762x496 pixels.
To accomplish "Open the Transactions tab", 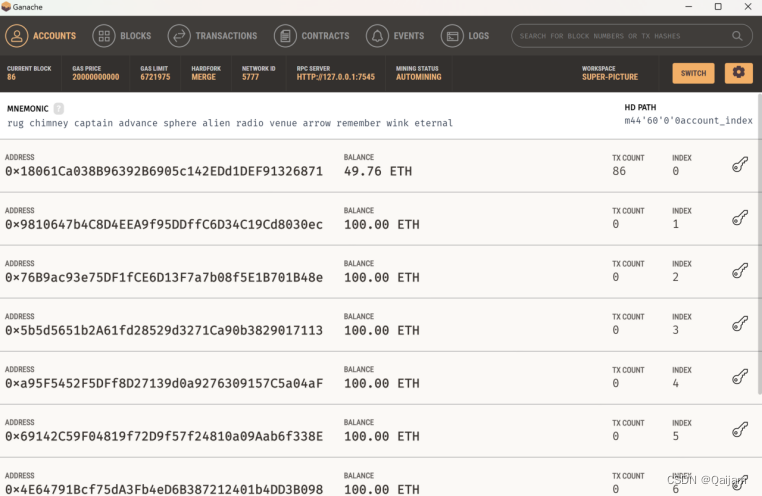I will [x=212, y=36].
